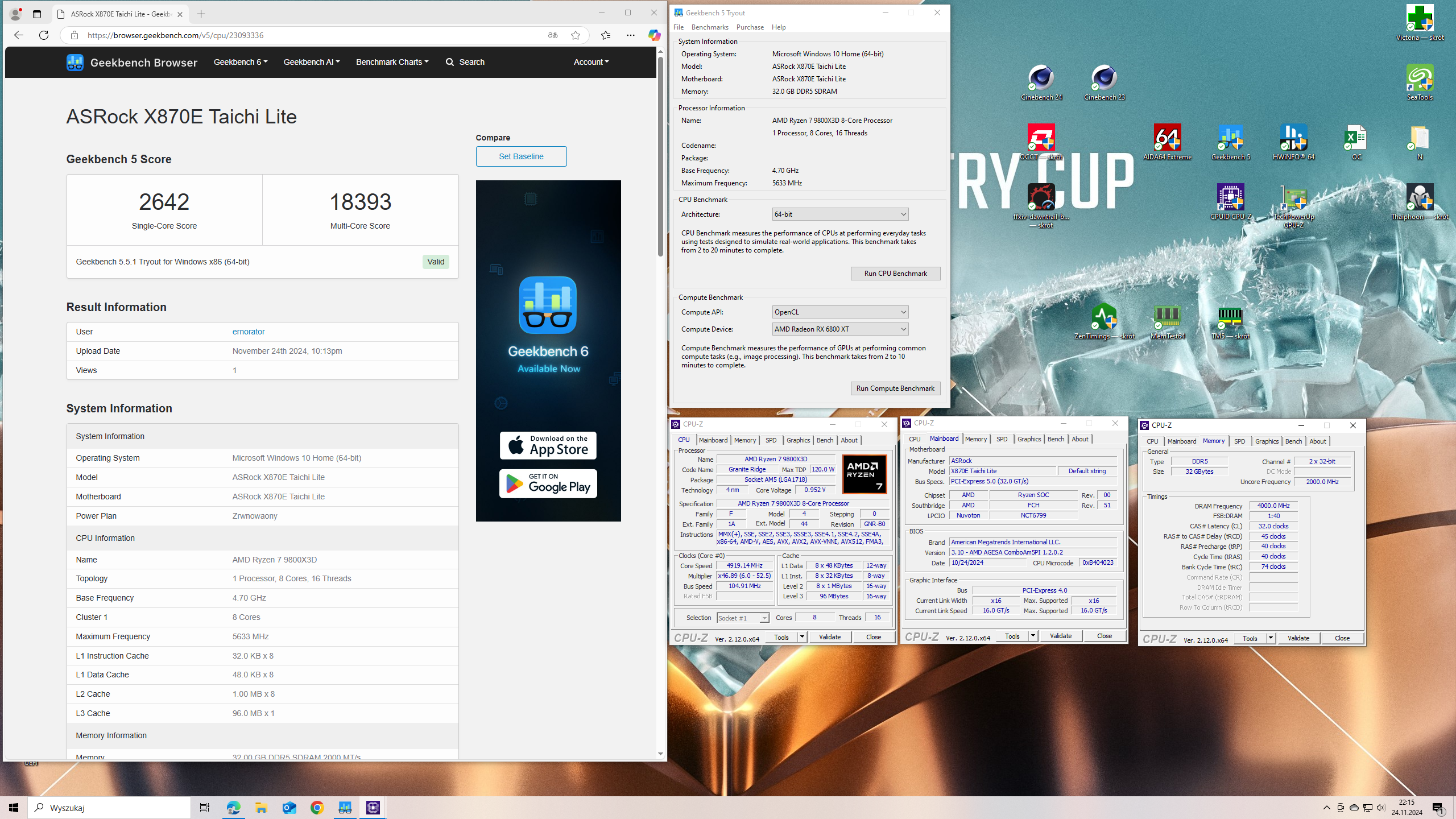Open AIDA64 Extreme desktop icon
Viewport: 1456px width, 819px height.
coord(1167,142)
